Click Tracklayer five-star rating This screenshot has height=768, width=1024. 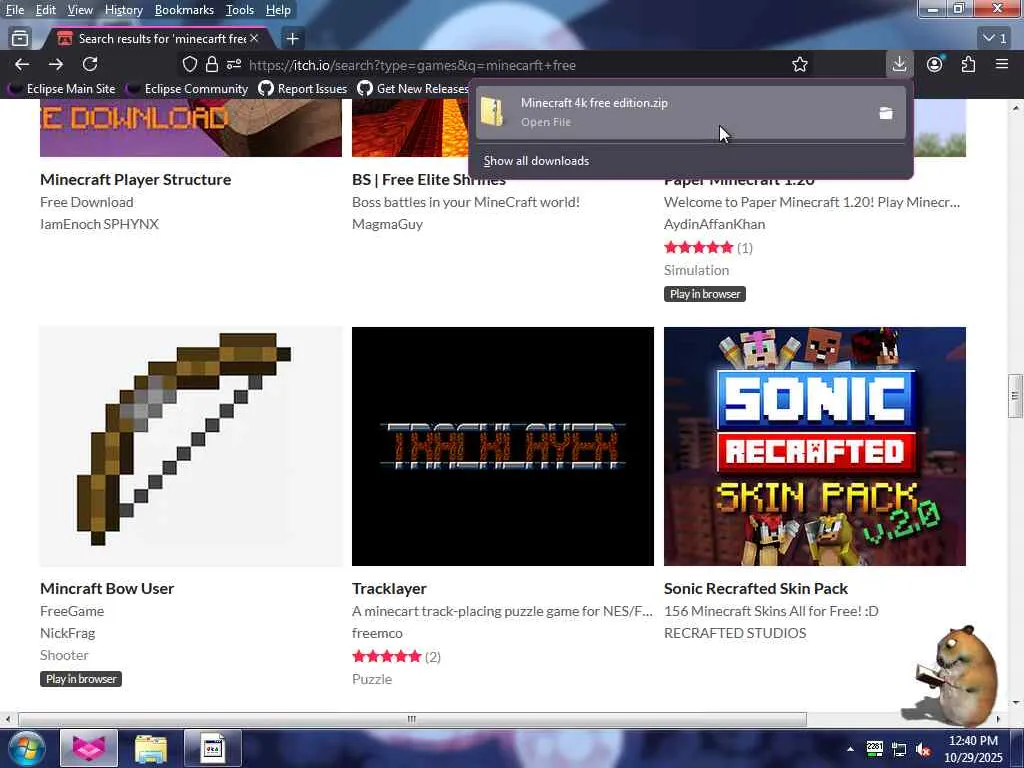tap(387, 656)
